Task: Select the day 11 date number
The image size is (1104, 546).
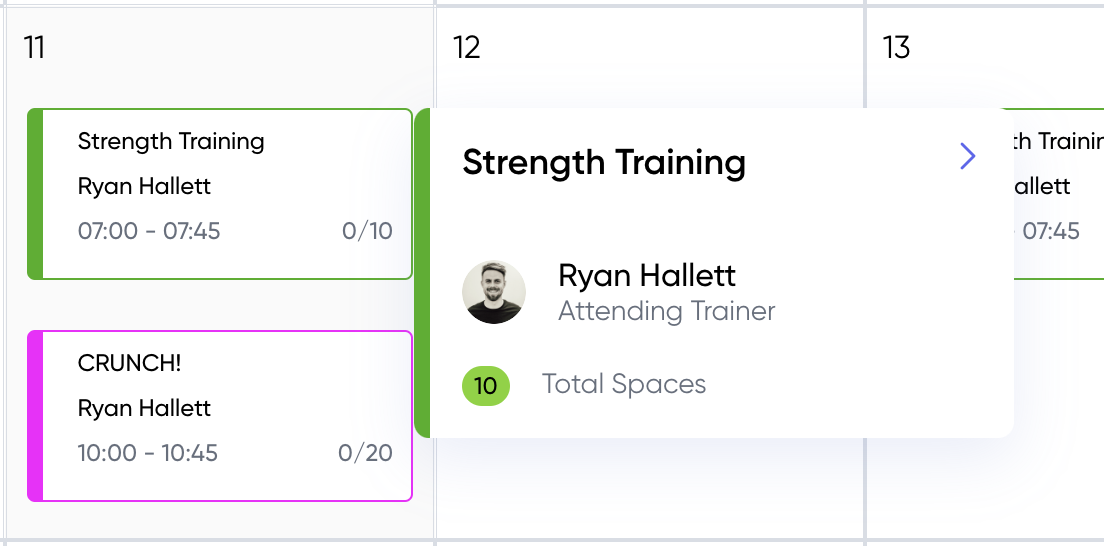Action: point(34,48)
